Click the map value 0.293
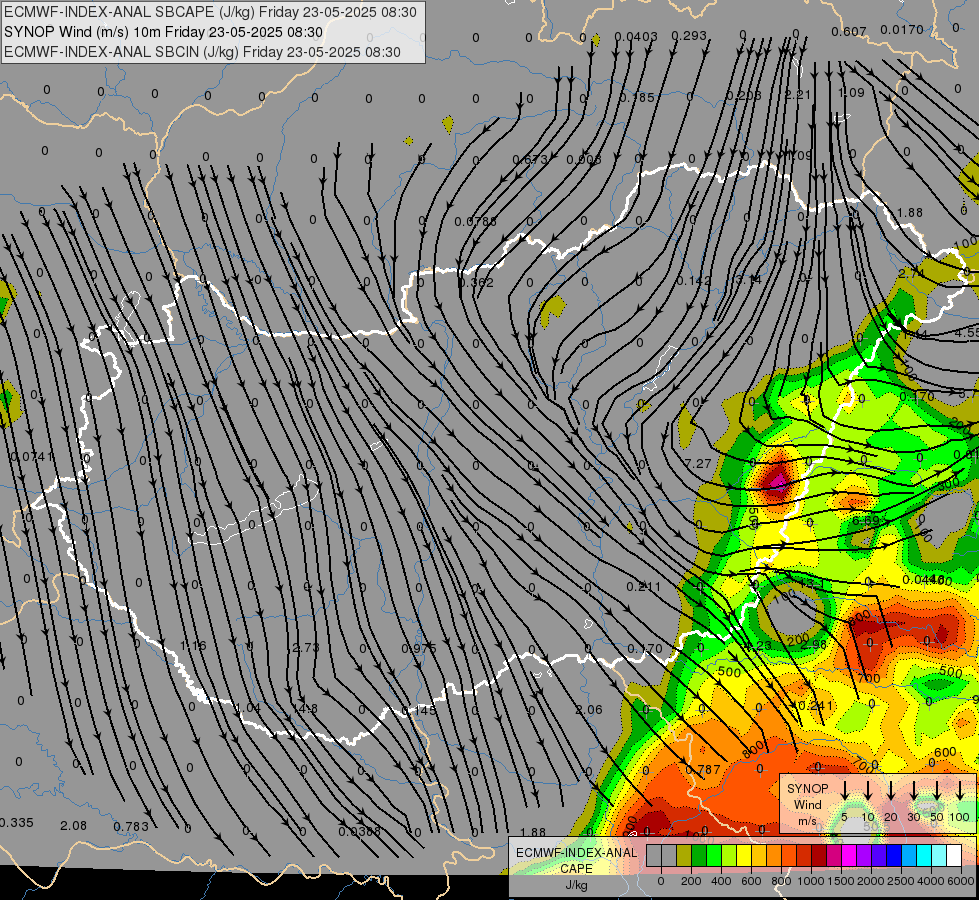Viewport: 979px width, 900px height. coord(689,36)
